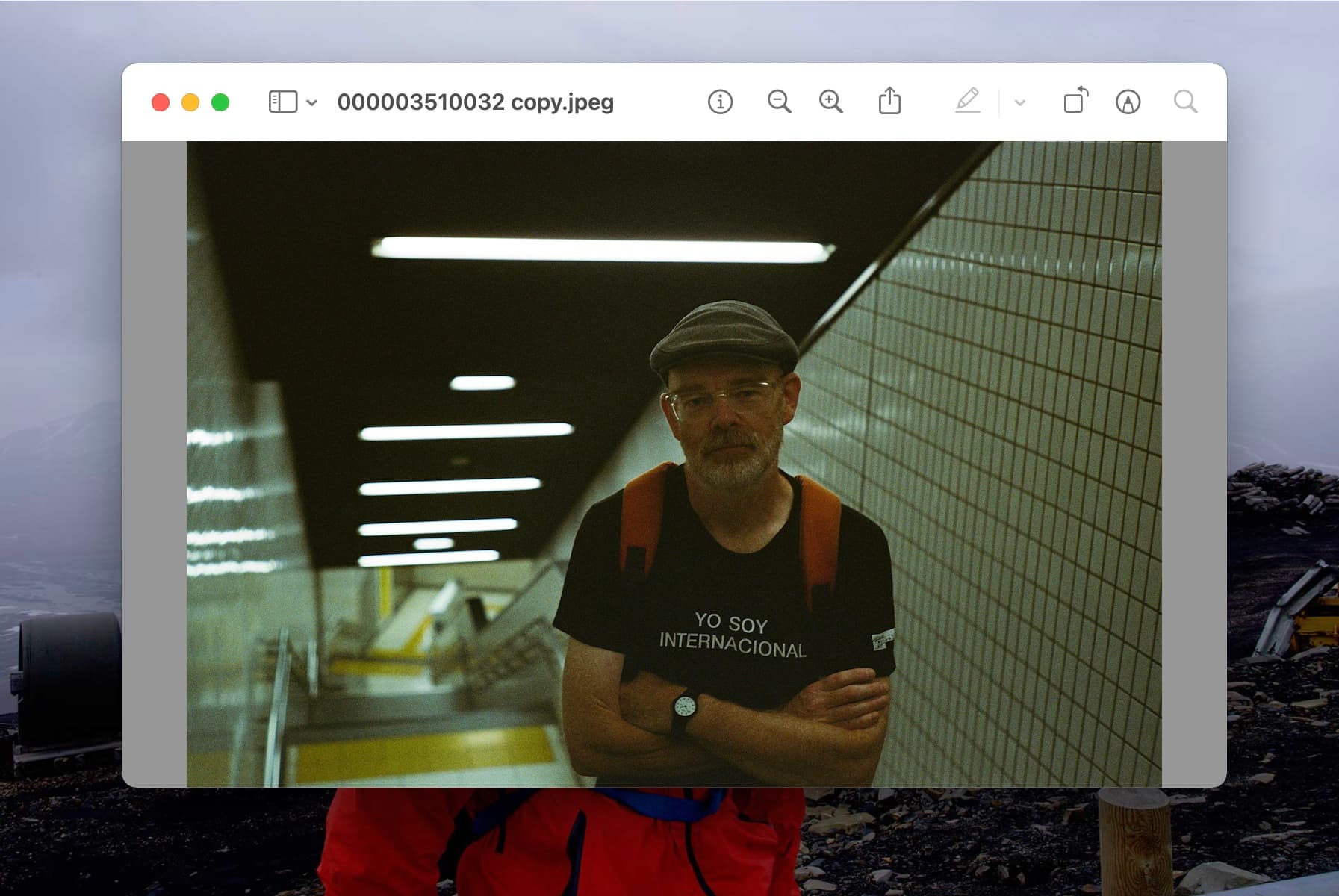Zoom in on the photo
1339x896 pixels.
point(830,102)
